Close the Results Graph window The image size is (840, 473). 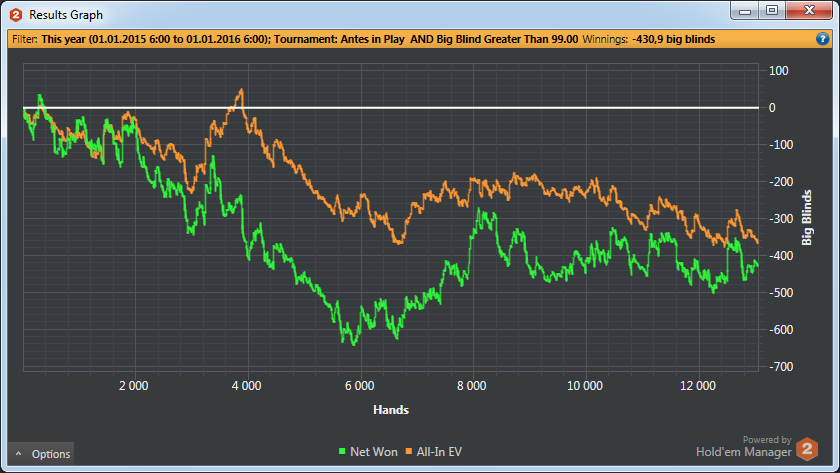coord(808,11)
